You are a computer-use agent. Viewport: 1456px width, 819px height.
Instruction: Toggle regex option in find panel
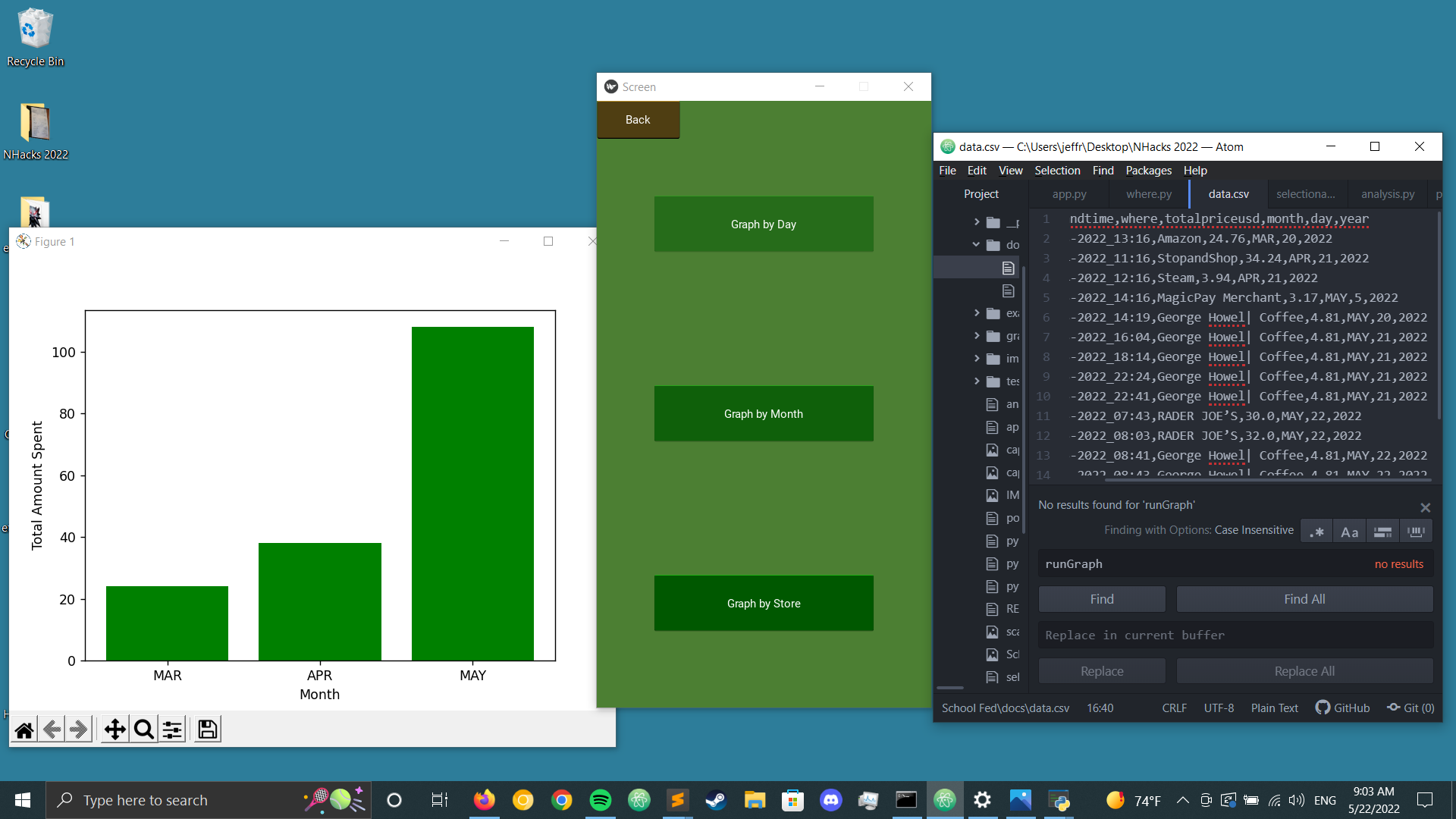coord(1317,532)
